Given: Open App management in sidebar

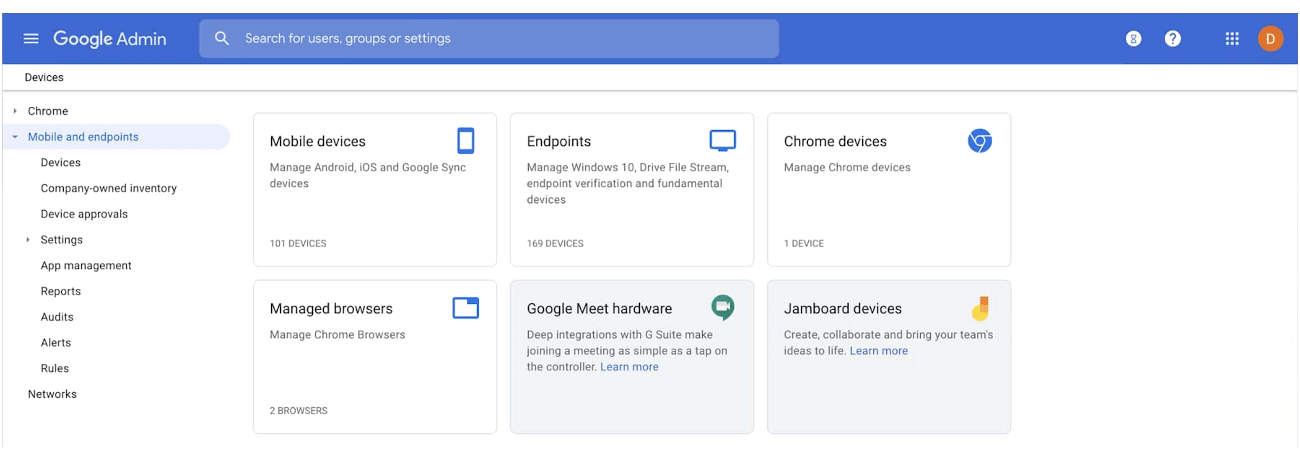Looking at the screenshot, I should coord(86,266).
